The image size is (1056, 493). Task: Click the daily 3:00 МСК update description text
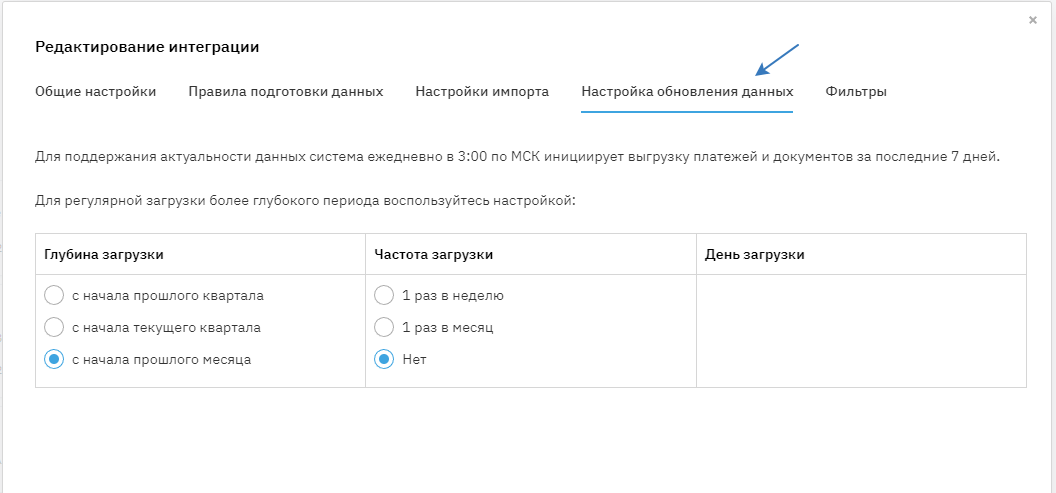click(517, 157)
